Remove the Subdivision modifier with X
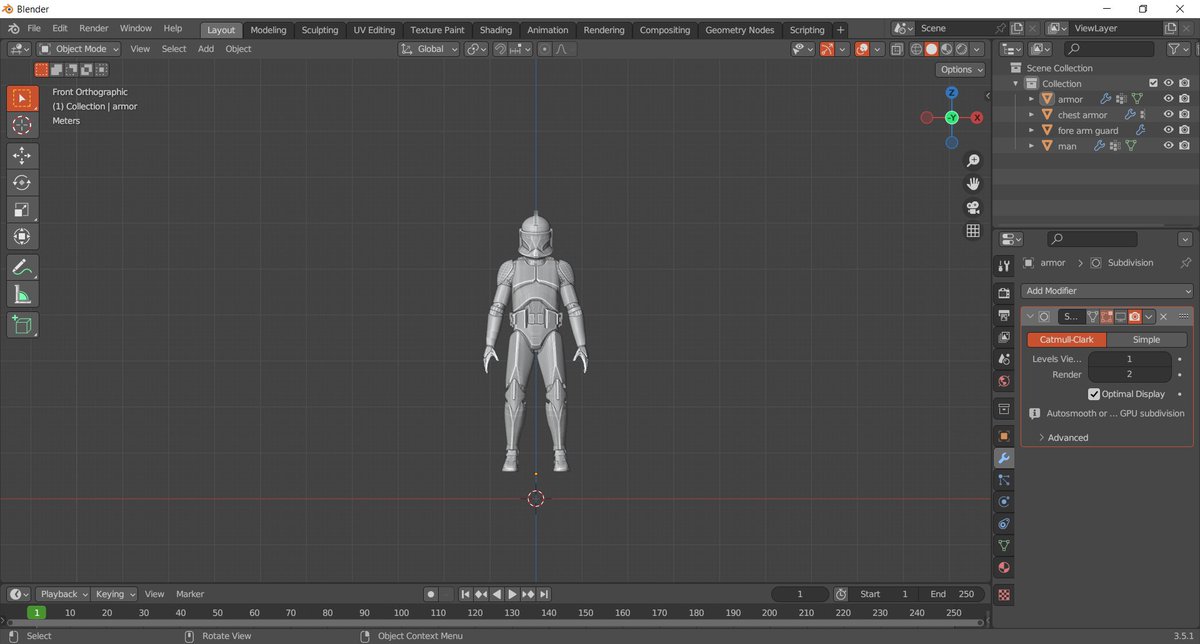The image size is (1200, 644). [1163, 316]
